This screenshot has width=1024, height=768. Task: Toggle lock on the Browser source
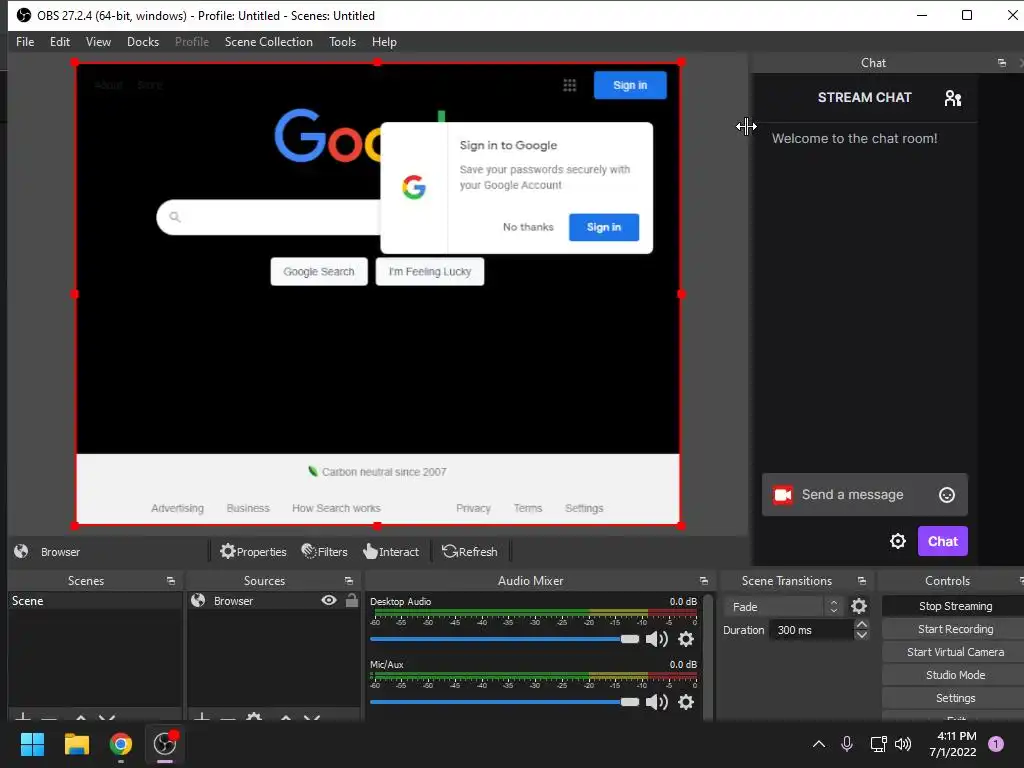(351, 600)
